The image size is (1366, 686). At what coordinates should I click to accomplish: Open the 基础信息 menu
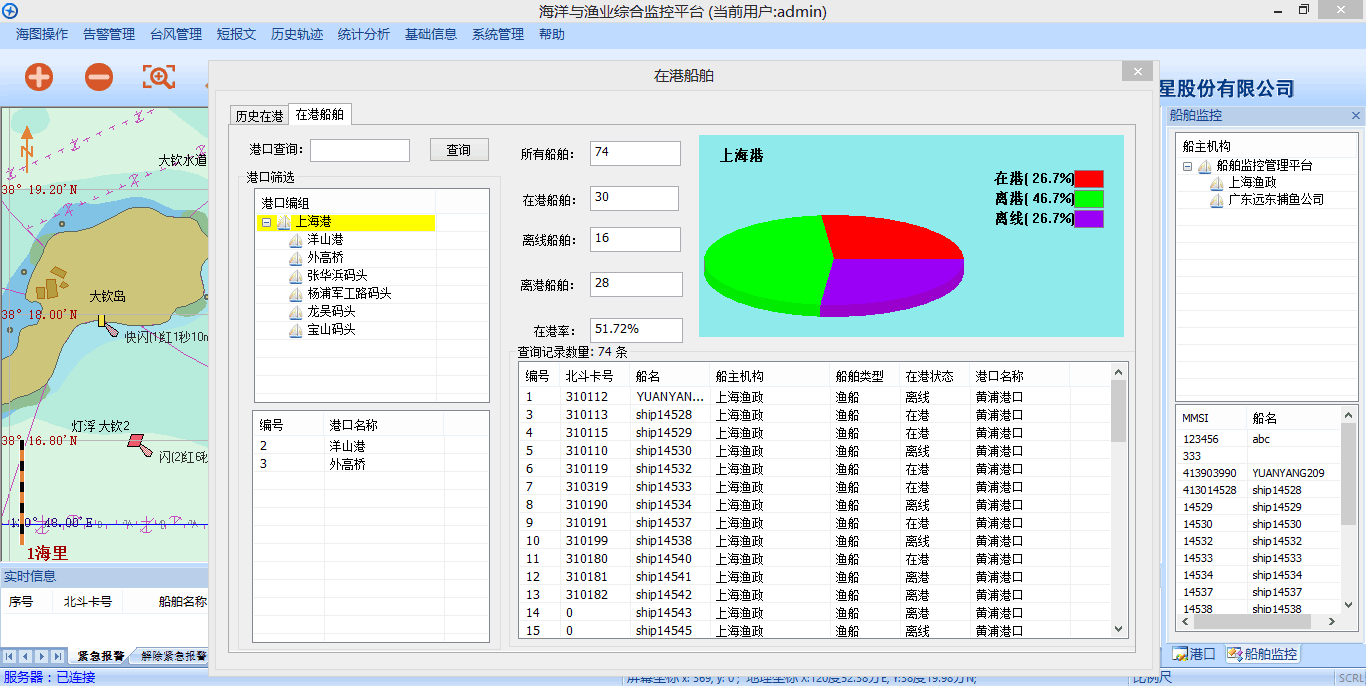tap(431, 34)
